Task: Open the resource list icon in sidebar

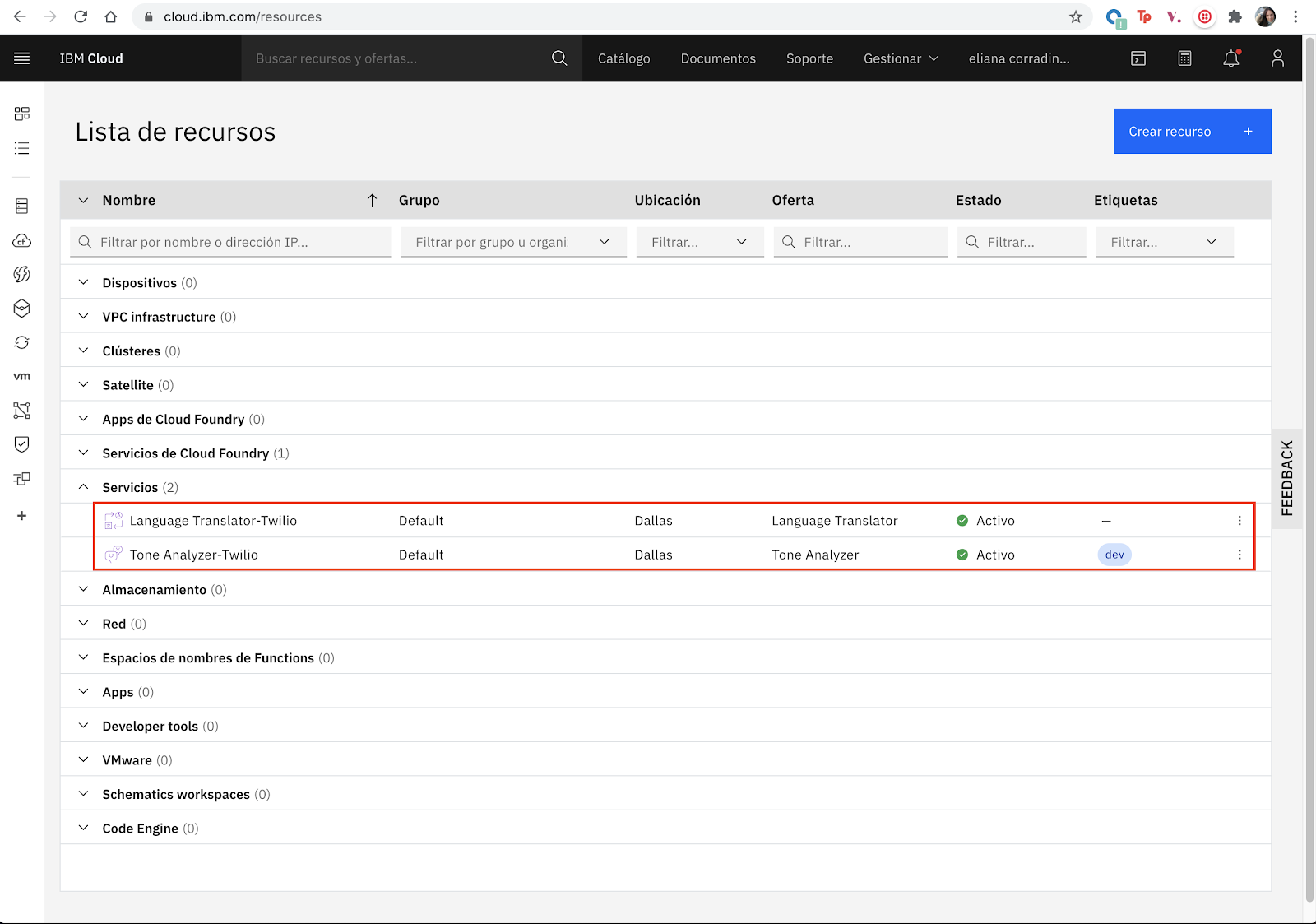Action: (22, 148)
